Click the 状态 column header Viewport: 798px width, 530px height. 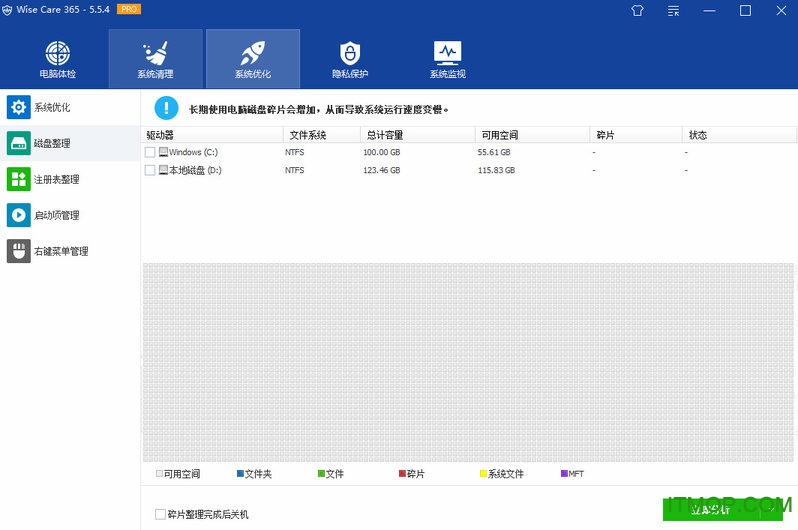click(739, 135)
